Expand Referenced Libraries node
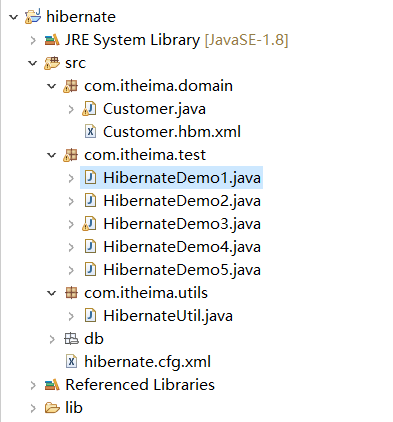 [33, 385]
